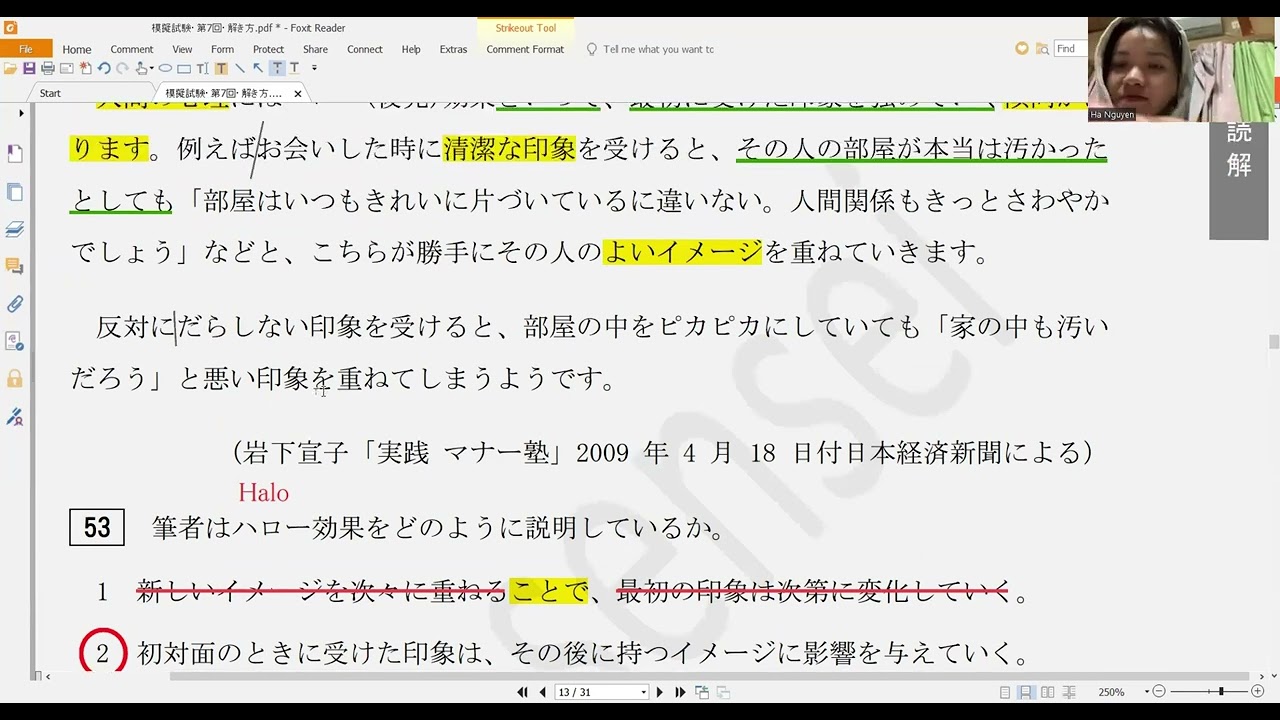Open the 250% zoom level dropdown
The height and width of the screenshot is (720, 1280).
coord(1146,692)
